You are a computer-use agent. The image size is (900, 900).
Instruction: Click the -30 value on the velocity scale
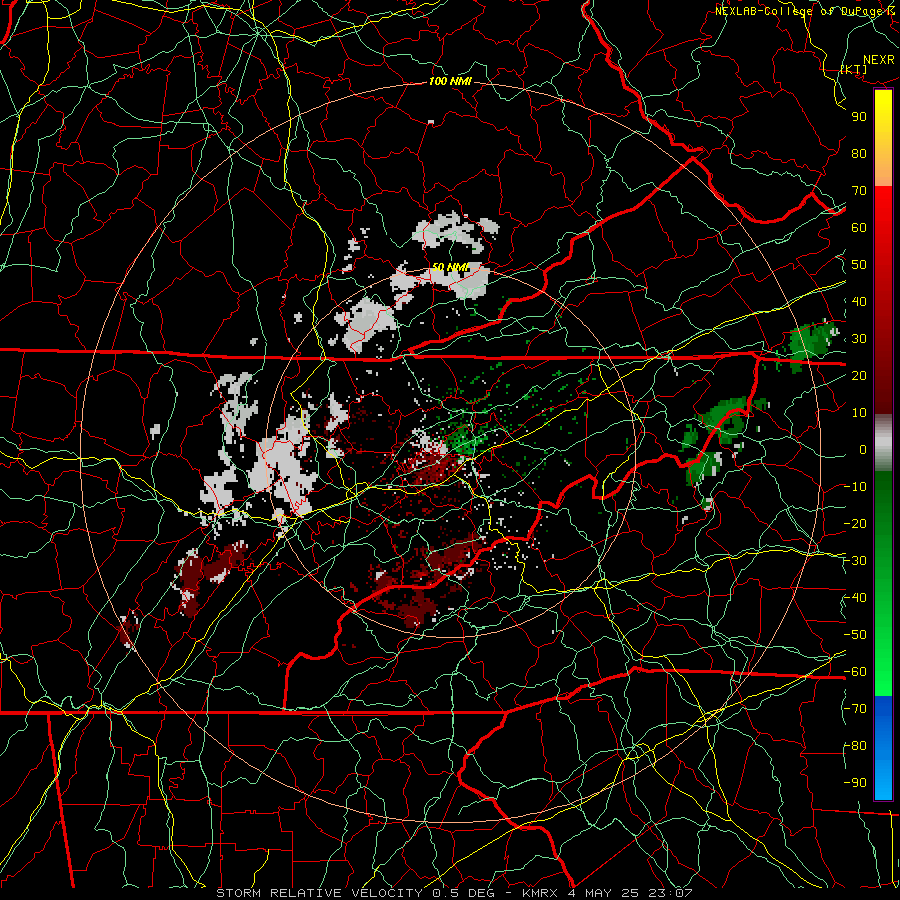coord(855,561)
